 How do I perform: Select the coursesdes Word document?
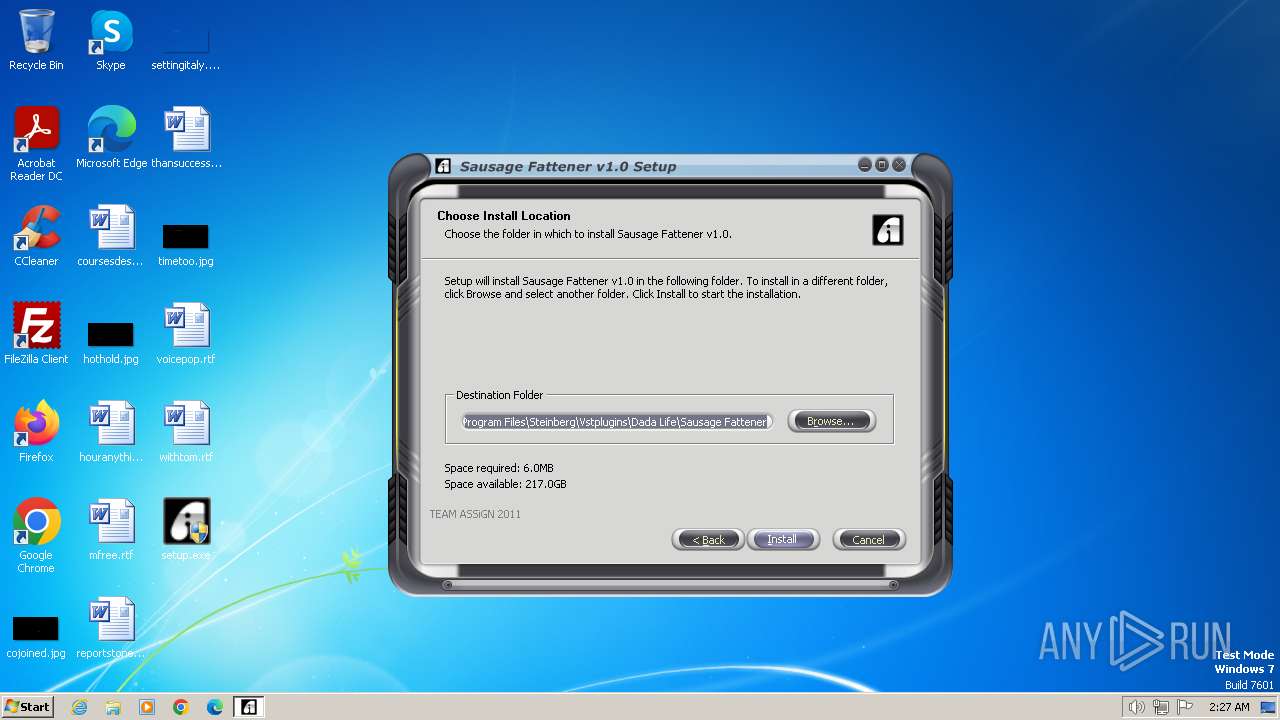coord(111,236)
